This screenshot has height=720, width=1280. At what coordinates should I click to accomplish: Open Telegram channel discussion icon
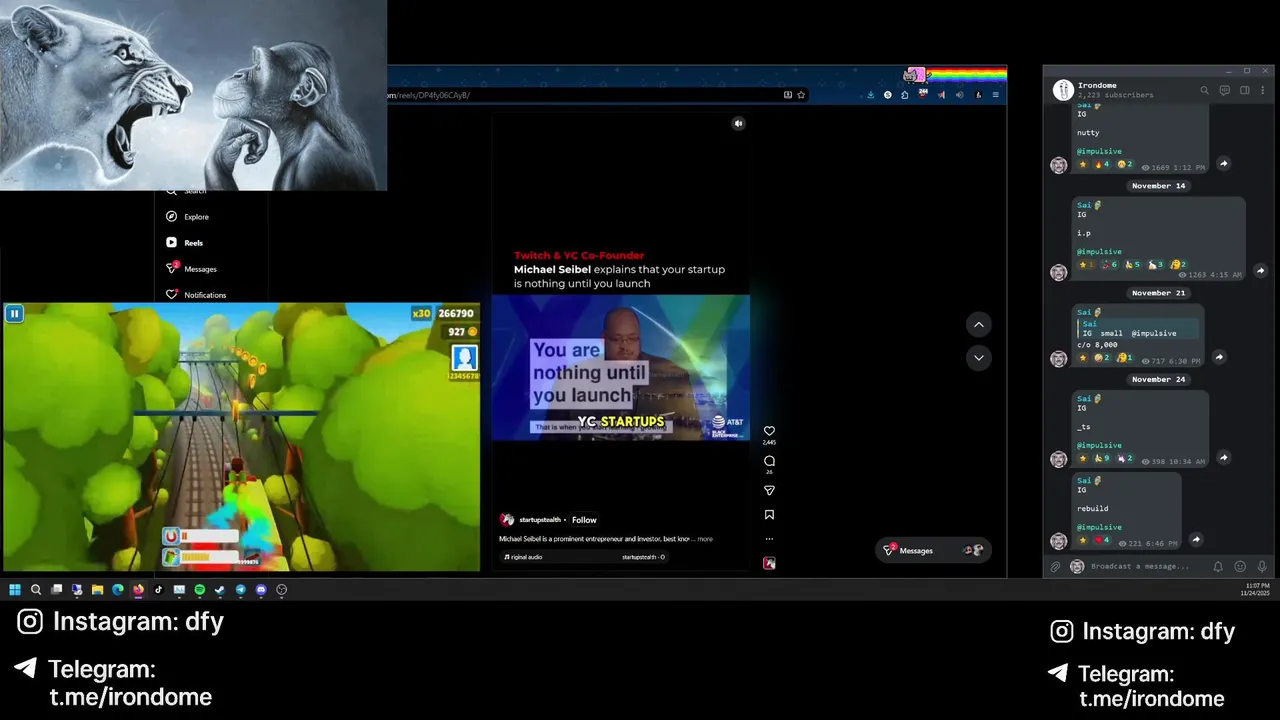click(1224, 90)
